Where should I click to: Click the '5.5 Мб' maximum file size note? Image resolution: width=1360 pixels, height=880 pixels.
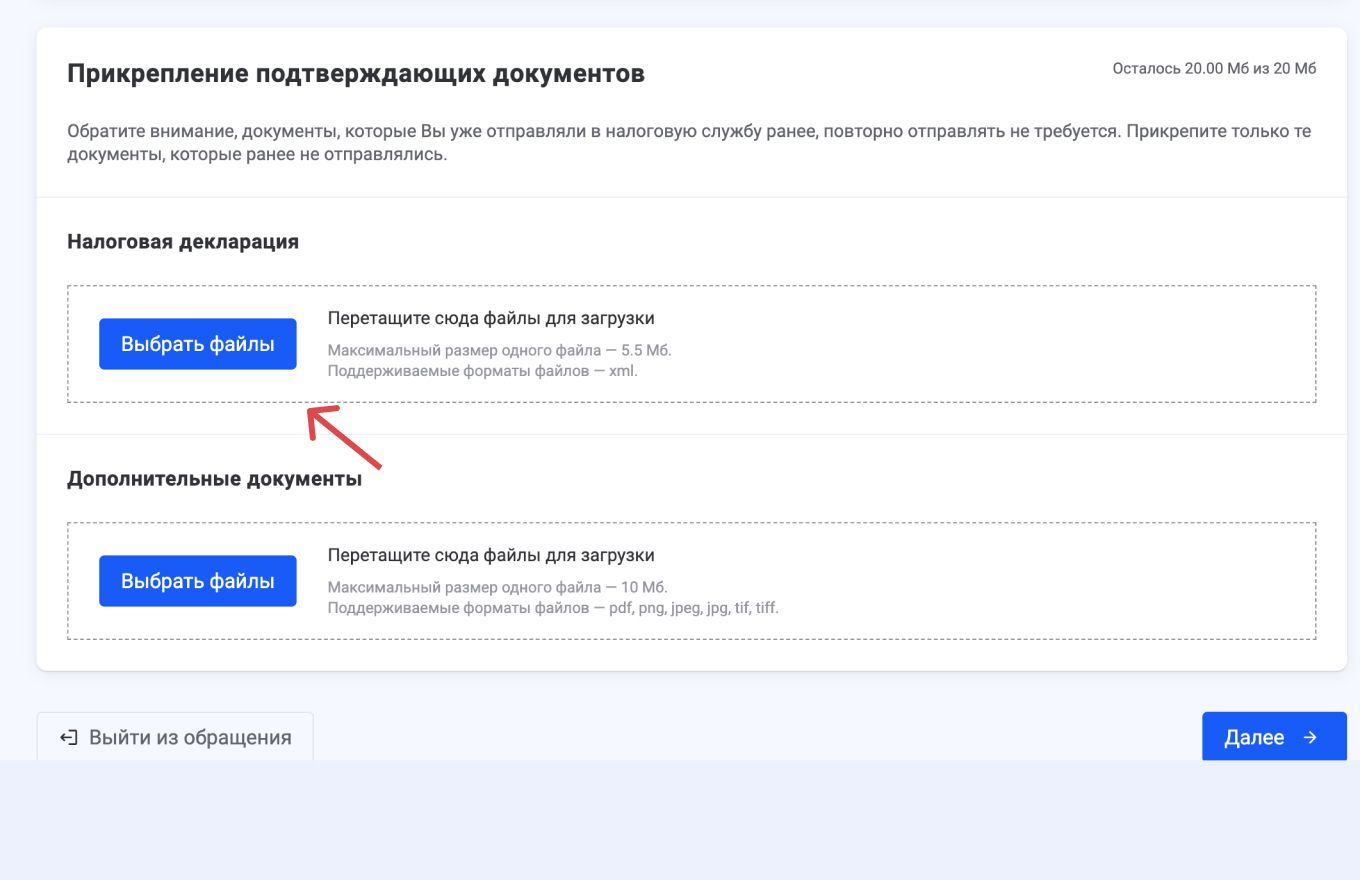coord(499,351)
